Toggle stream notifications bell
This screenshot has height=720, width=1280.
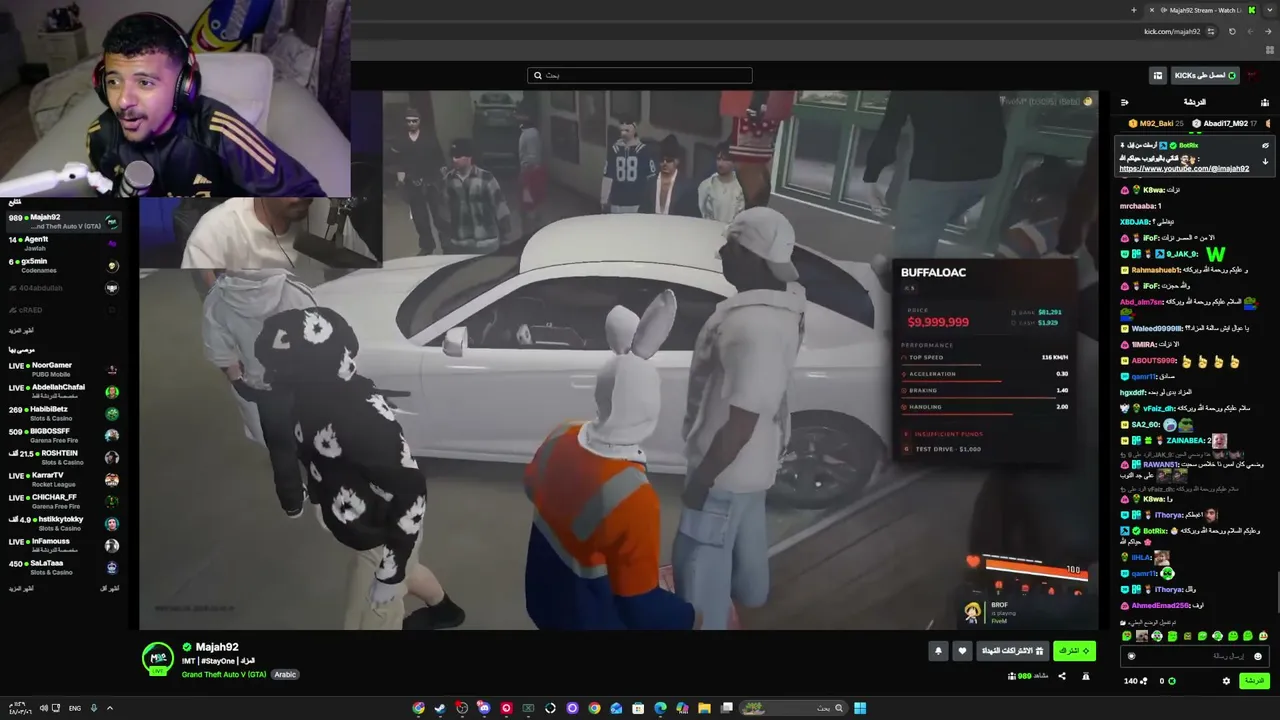pyautogui.click(x=938, y=651)
